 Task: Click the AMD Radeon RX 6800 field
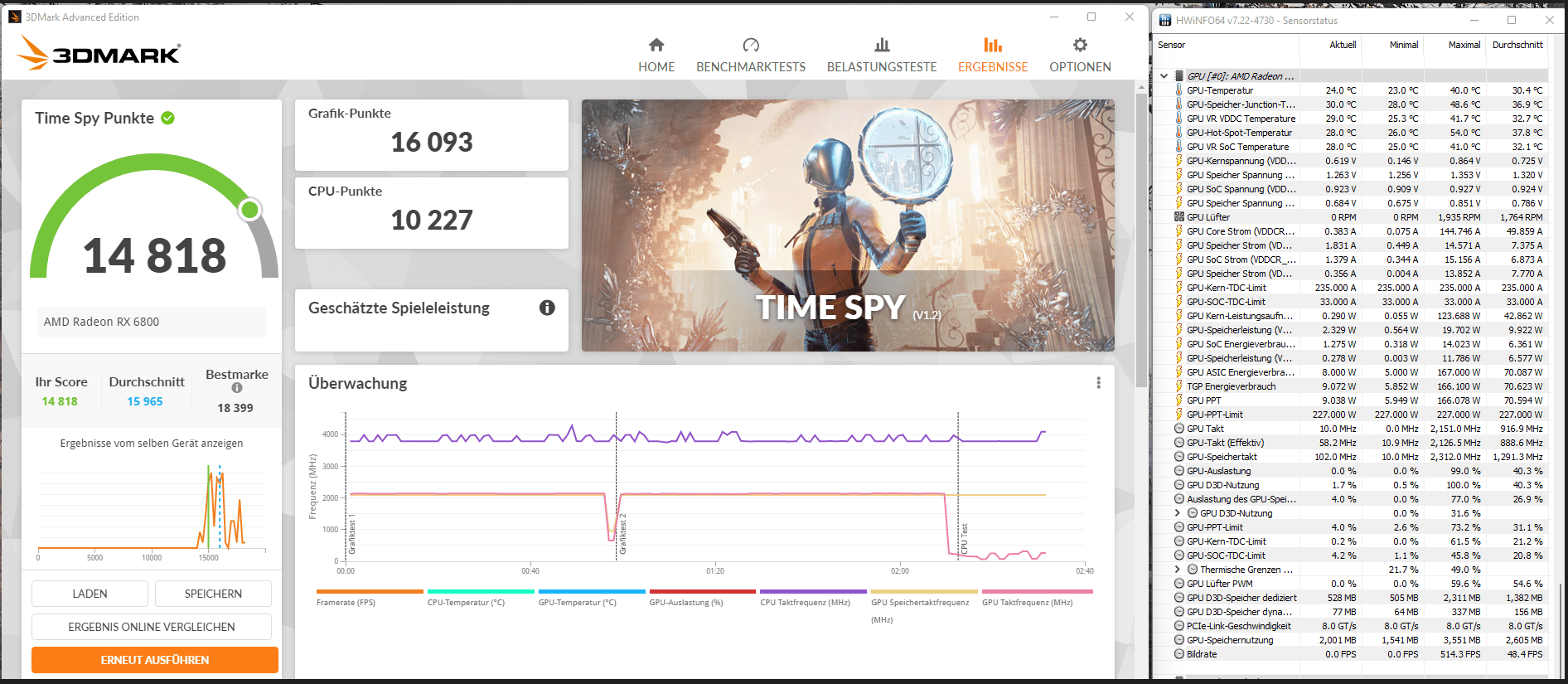152,322
